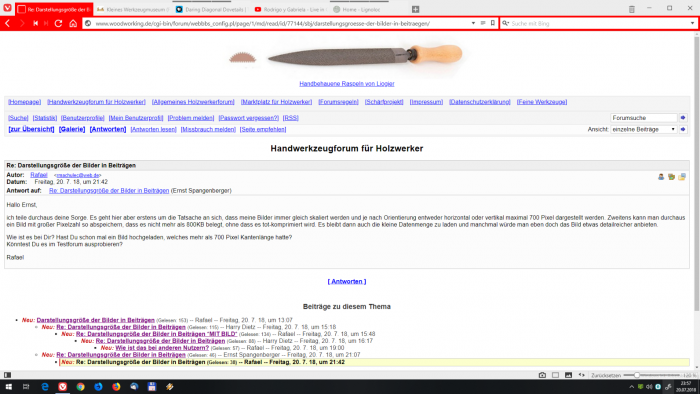The height and width of the screenshot is (394, 700).
Task: Open the [Homepage] link
Action: pos(25,102)
